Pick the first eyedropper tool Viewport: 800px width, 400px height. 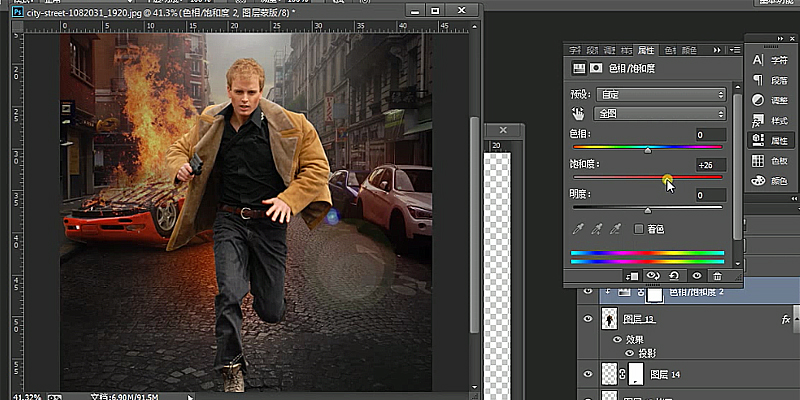(578, 230)
